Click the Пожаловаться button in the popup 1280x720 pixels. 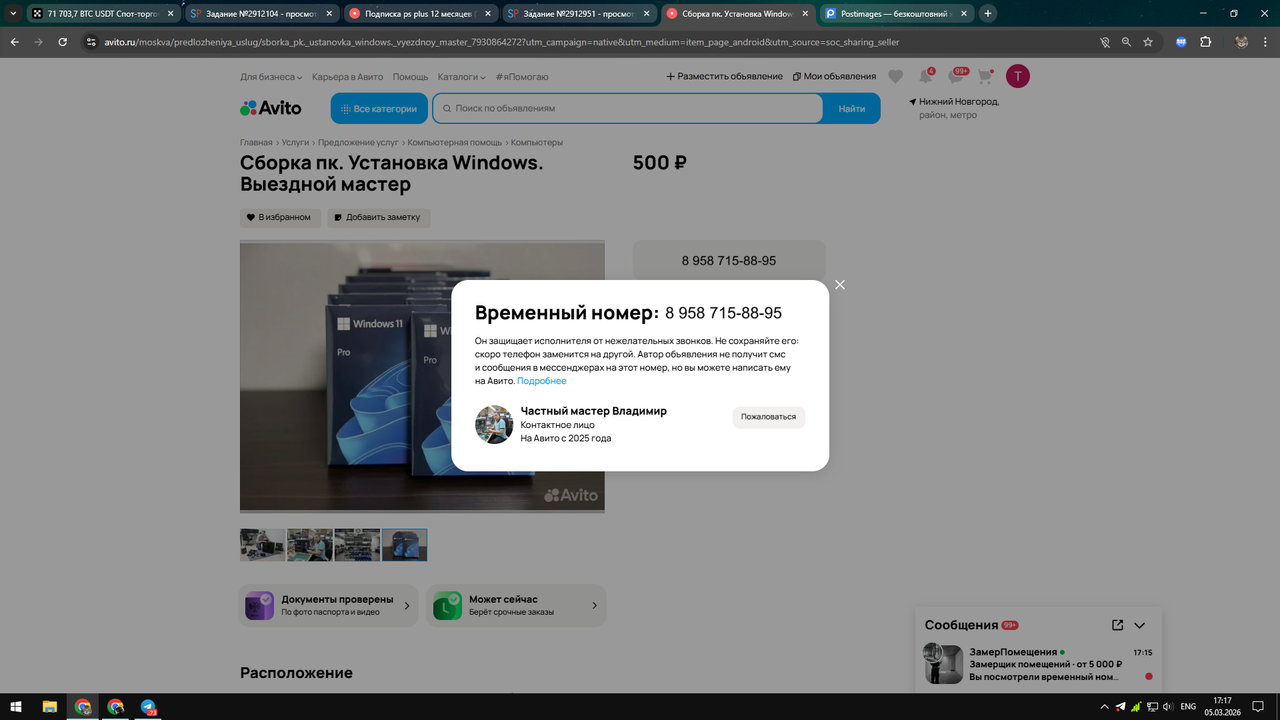pos(769,417)
